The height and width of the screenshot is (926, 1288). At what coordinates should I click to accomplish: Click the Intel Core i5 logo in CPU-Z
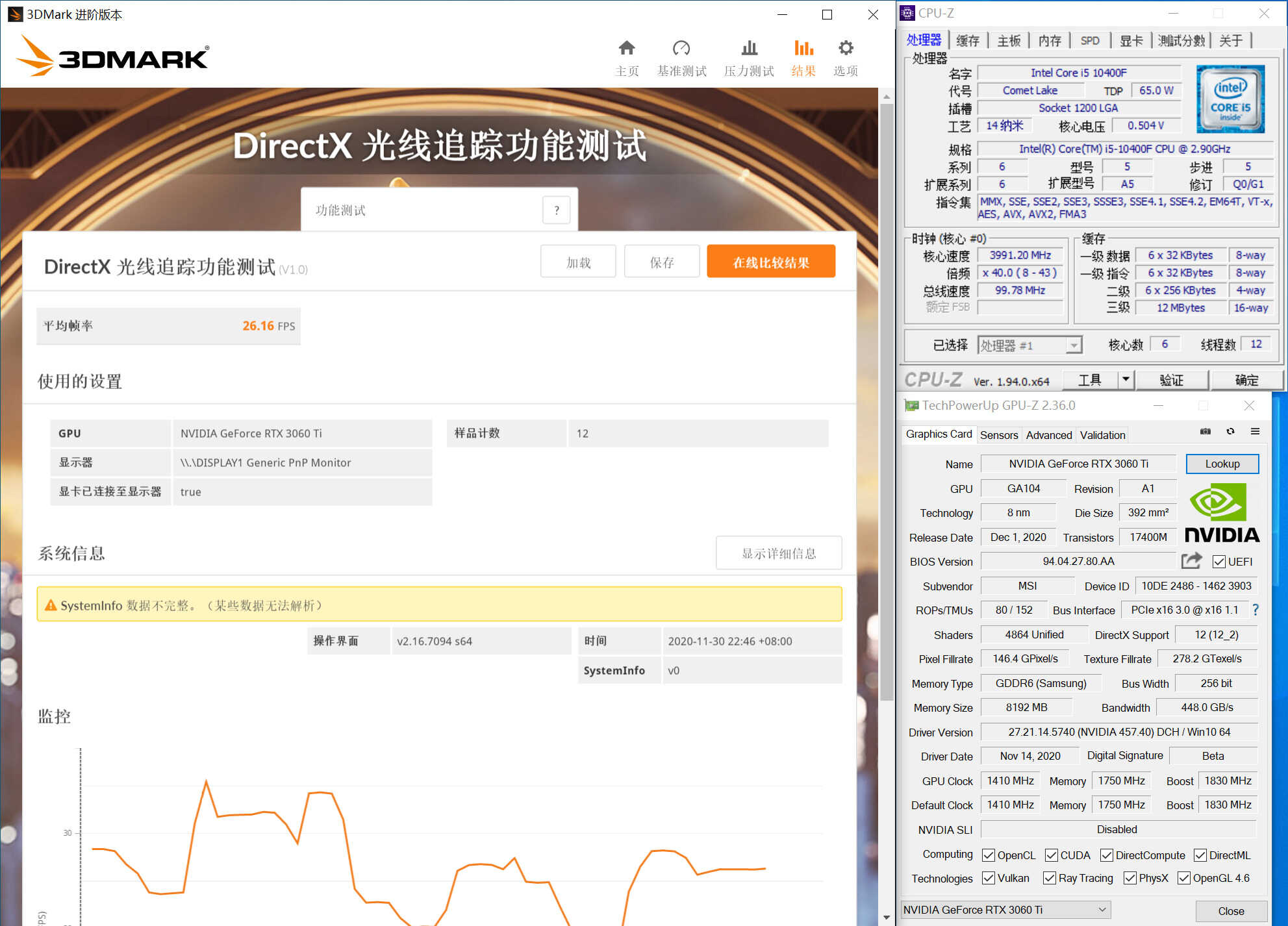click(x=1230, y=99)
